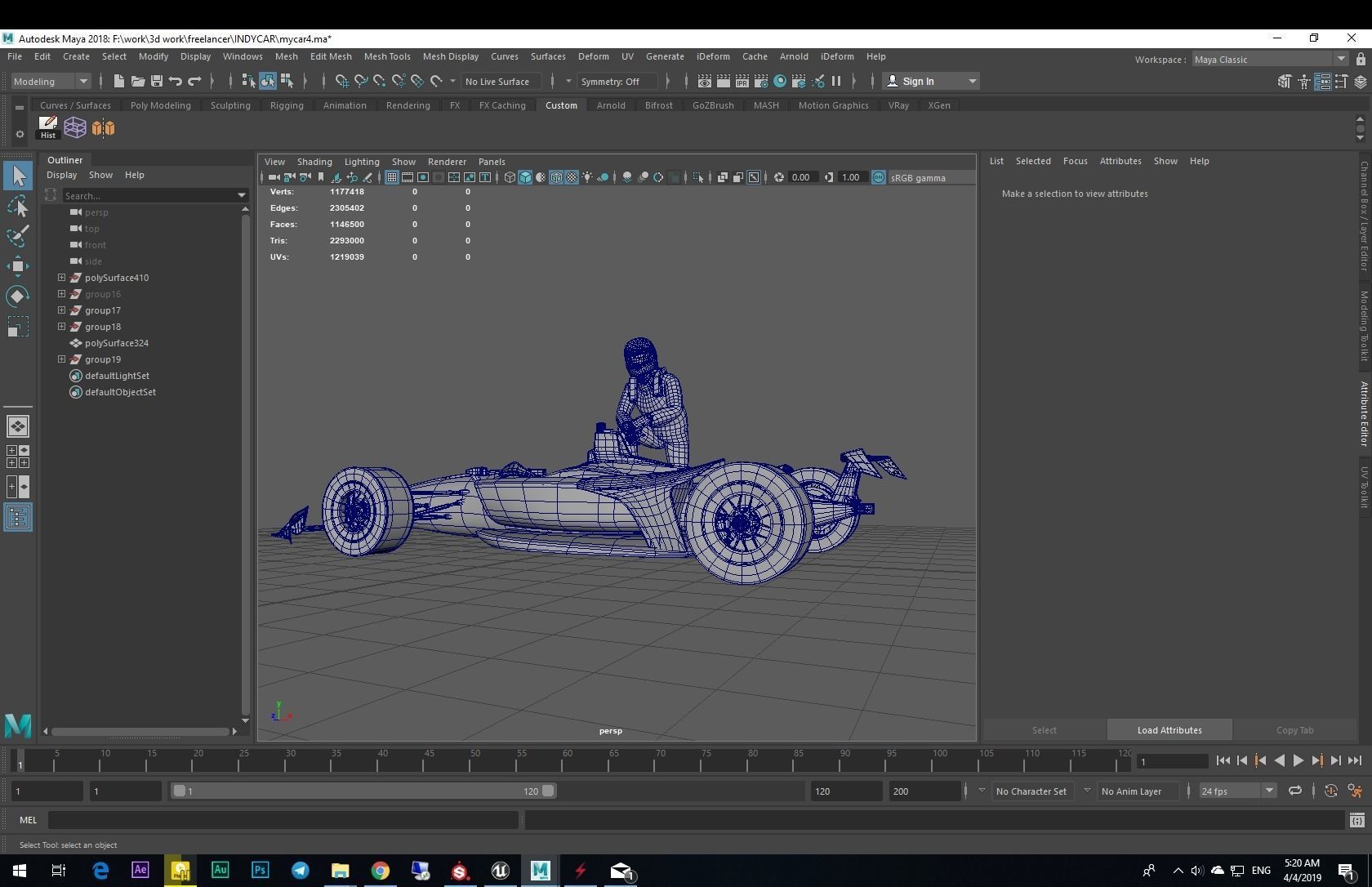Switch to four view pane layout
The width and height of the screenshot is (1372, 887).
[18, 457]
